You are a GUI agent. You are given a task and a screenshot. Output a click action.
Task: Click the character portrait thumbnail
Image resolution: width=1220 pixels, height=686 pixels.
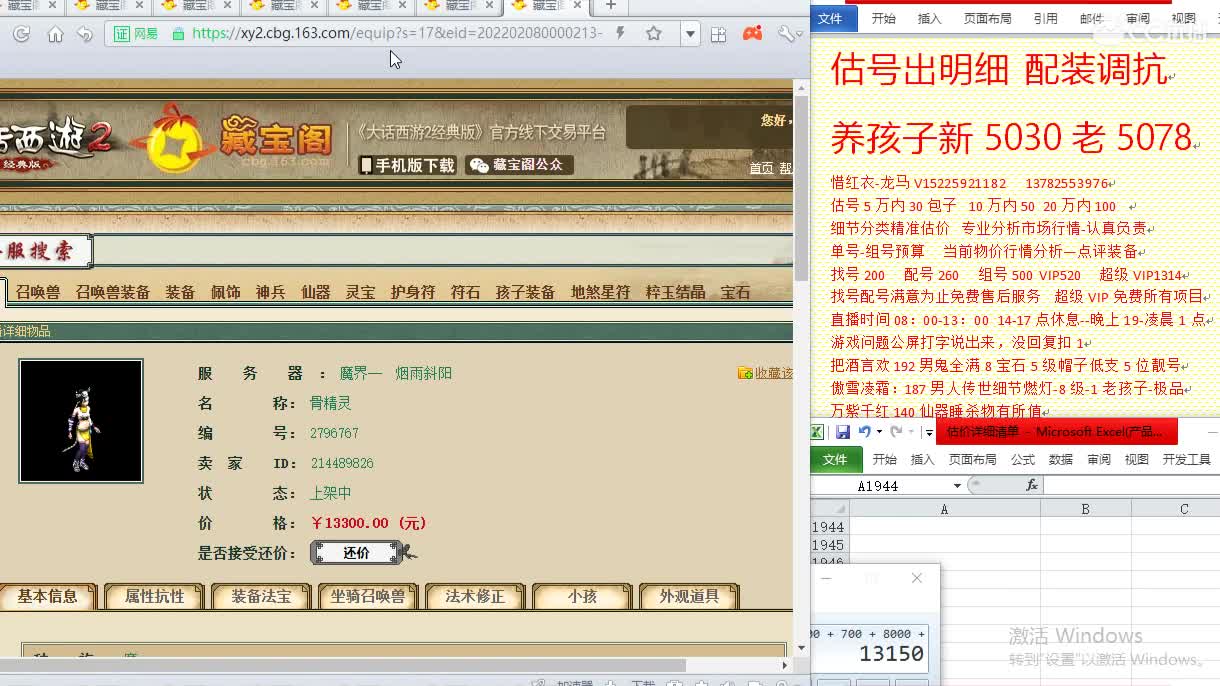pyautogui.click(x=81, y=420)
